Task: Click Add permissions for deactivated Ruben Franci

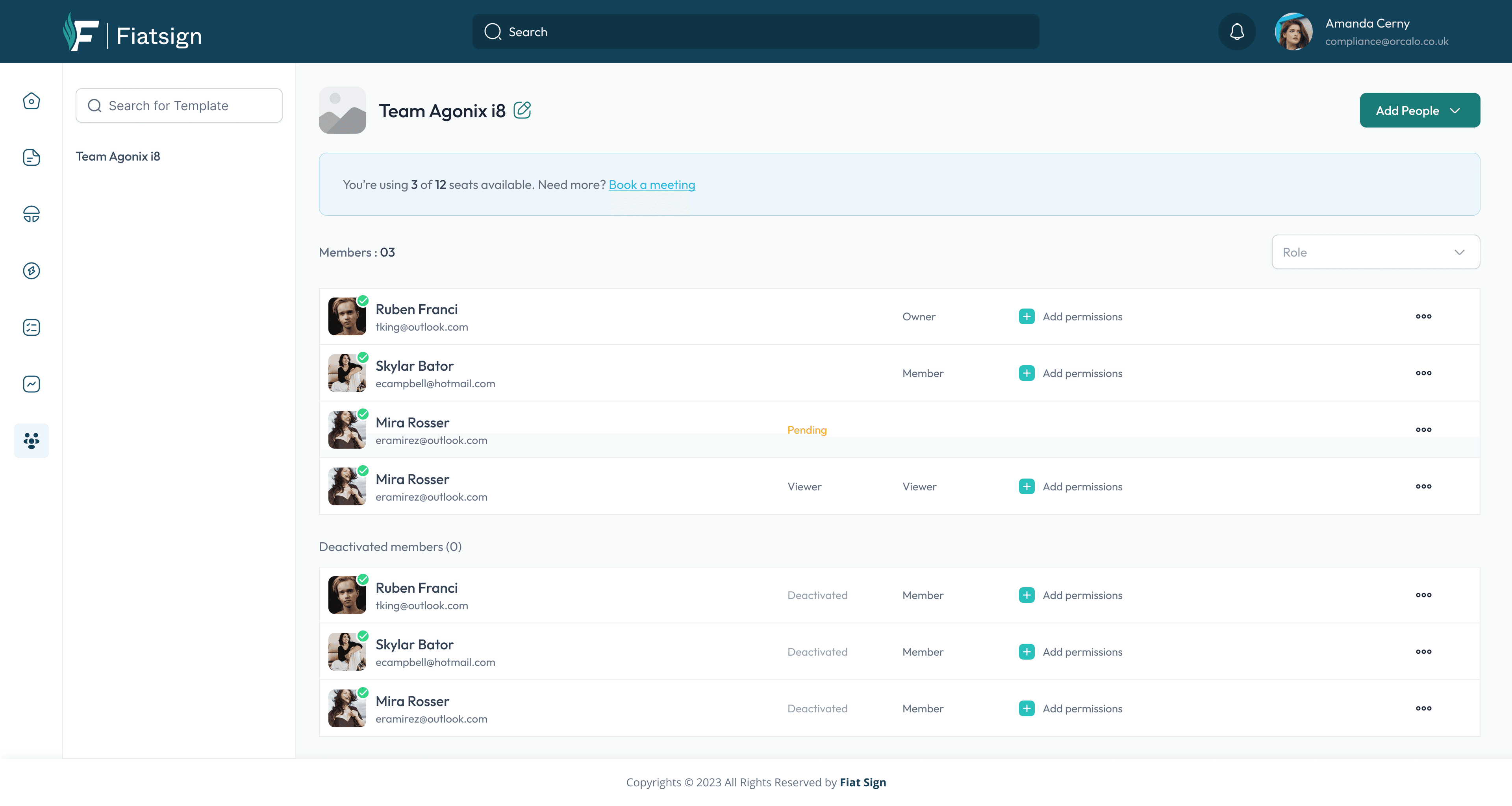Action: [1082, 595]
